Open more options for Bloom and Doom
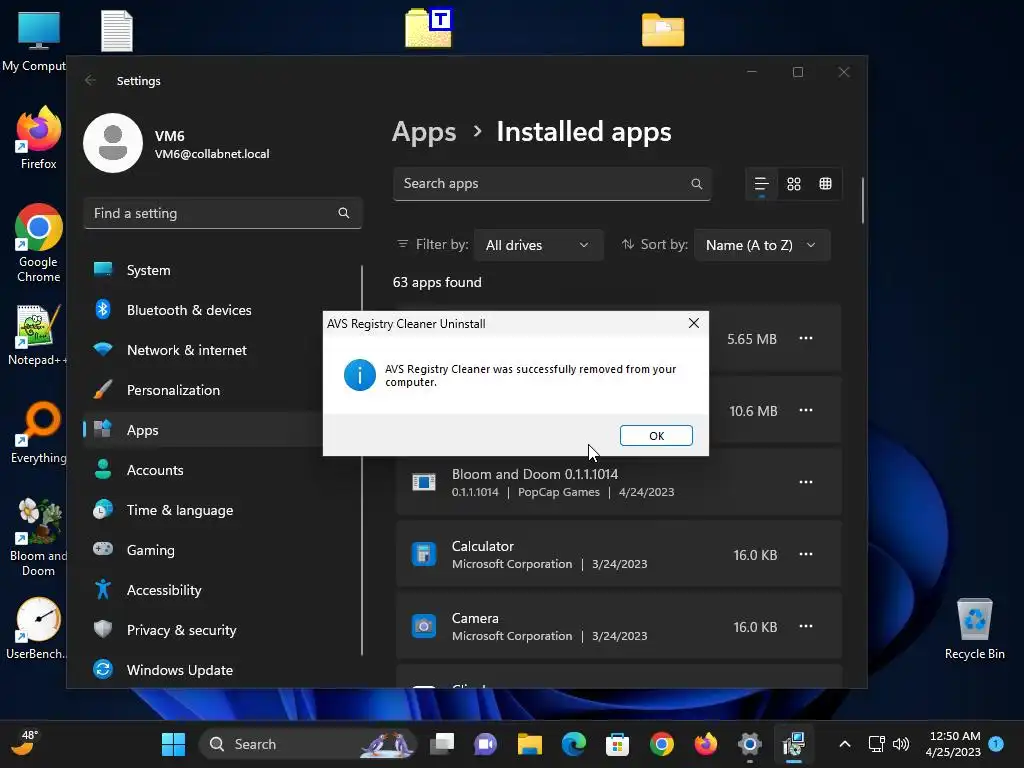The image size is (1024, 768). click(x=806, y=482)
